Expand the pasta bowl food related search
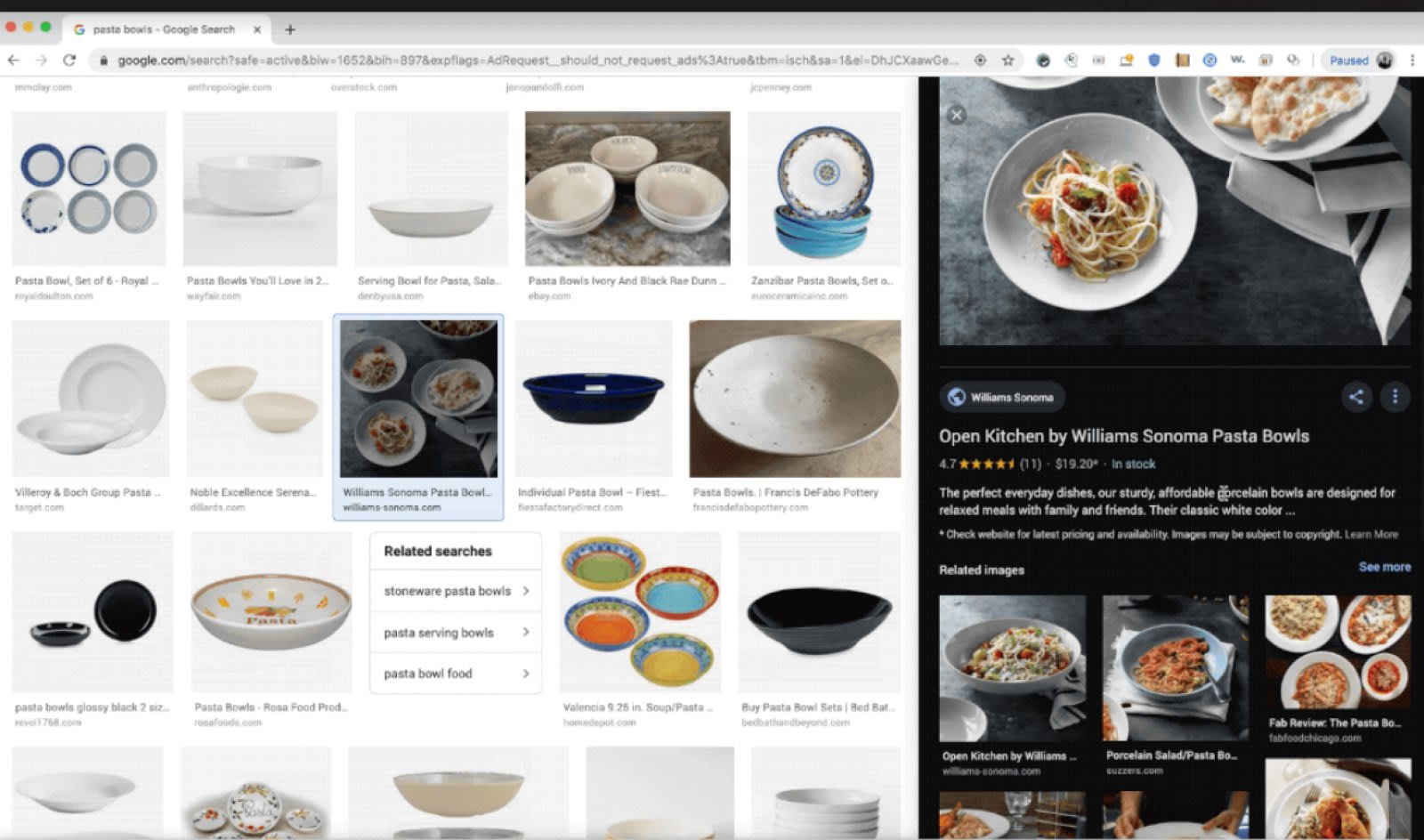This screenshot has width=1424, height=840. point(456,674)
